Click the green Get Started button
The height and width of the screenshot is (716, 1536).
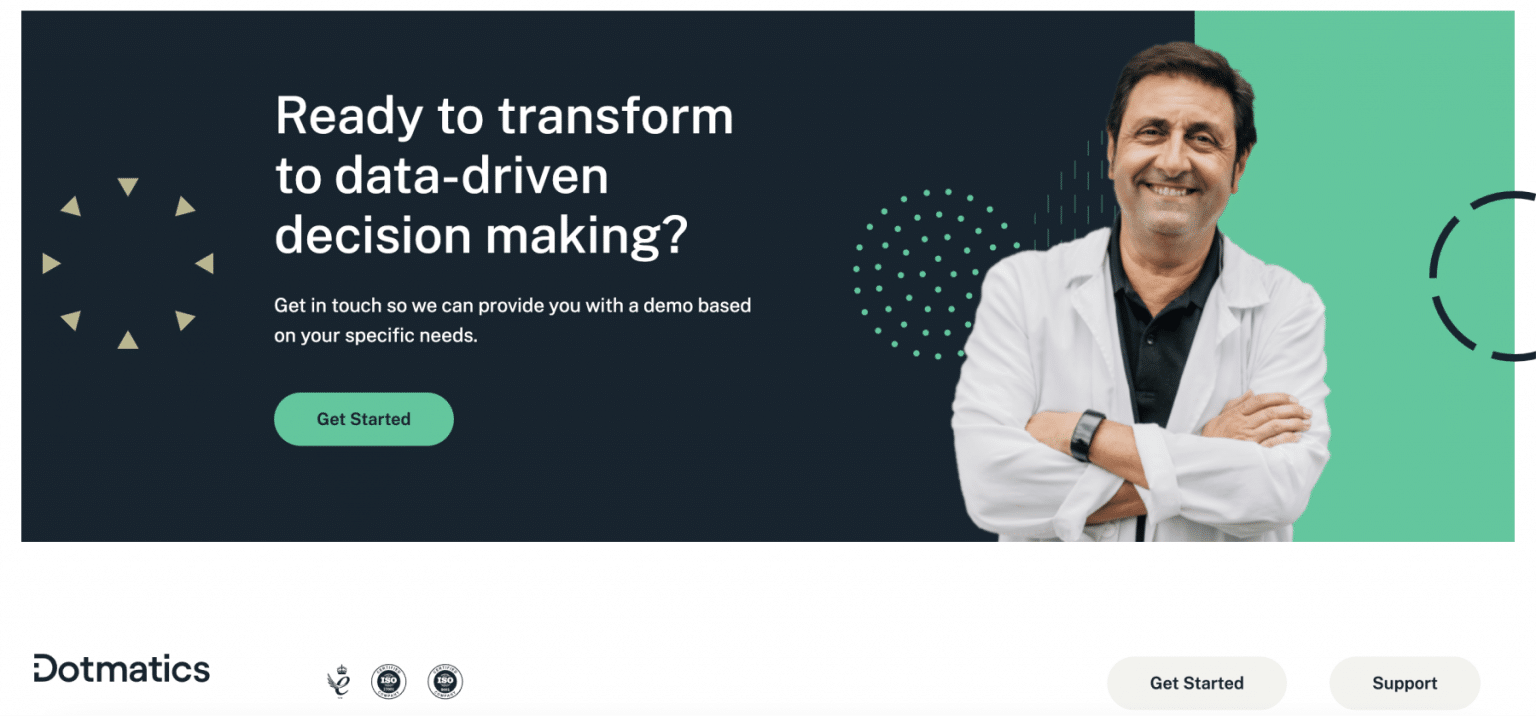pyautogui.click(x=364, y=419)
